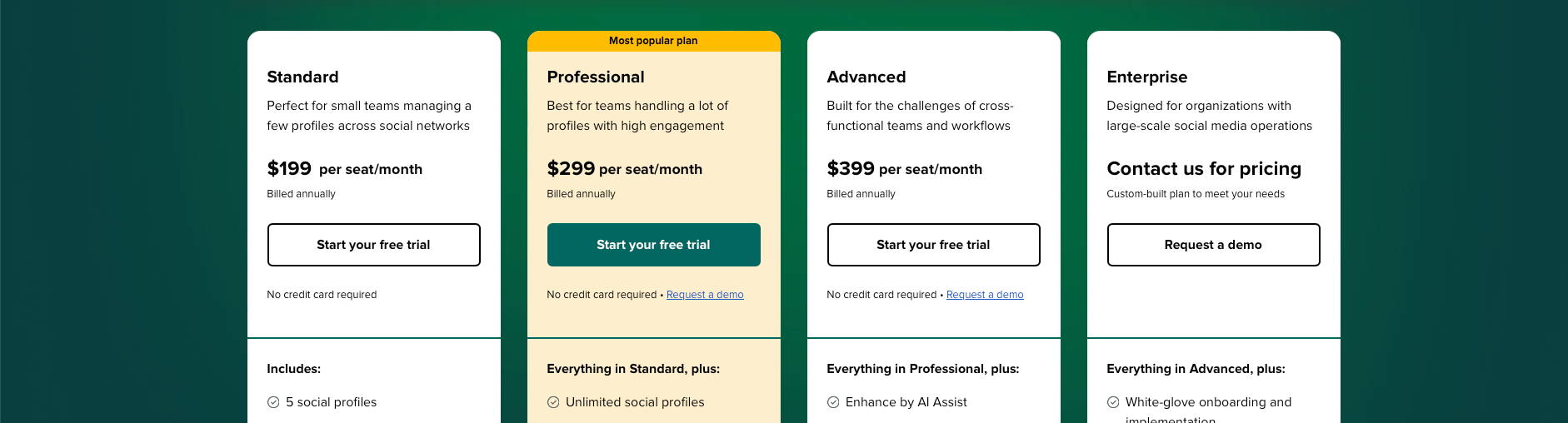Open Request a demo link under Advanced
Image resolution: width=1568 pixels, height=423 pixels.
tap(985, 295)
